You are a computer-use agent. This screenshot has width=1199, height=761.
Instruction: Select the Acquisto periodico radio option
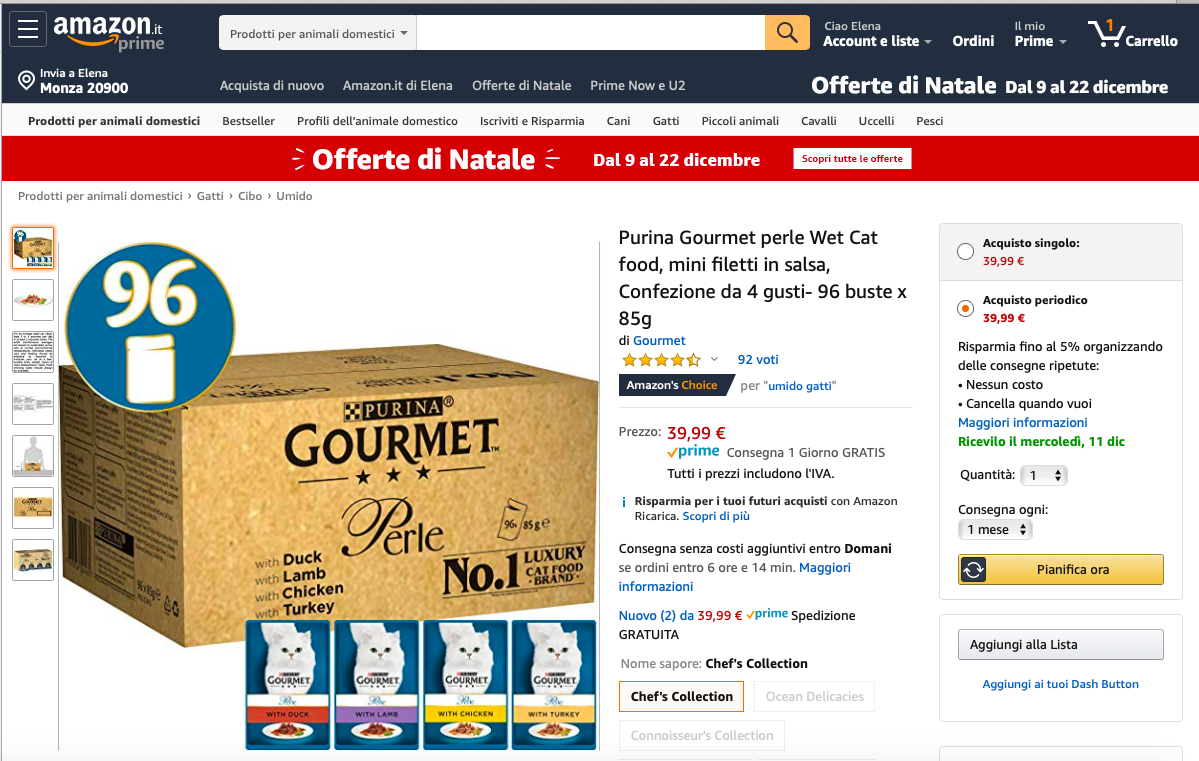point(965,309)
